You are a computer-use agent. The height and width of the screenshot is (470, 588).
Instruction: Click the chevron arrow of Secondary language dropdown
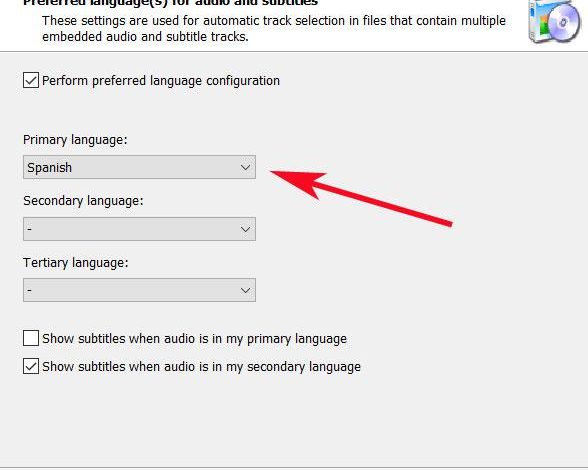point(245,229)
